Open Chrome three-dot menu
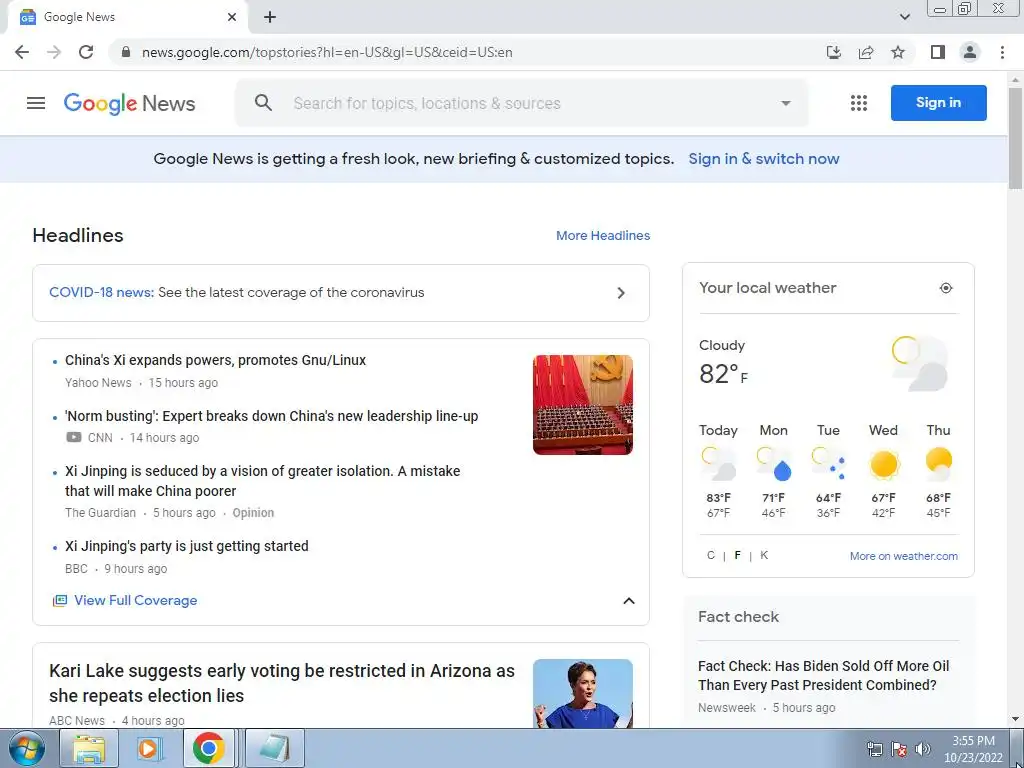Screen dimensions: 1024x768 (x=1002, y=52)
